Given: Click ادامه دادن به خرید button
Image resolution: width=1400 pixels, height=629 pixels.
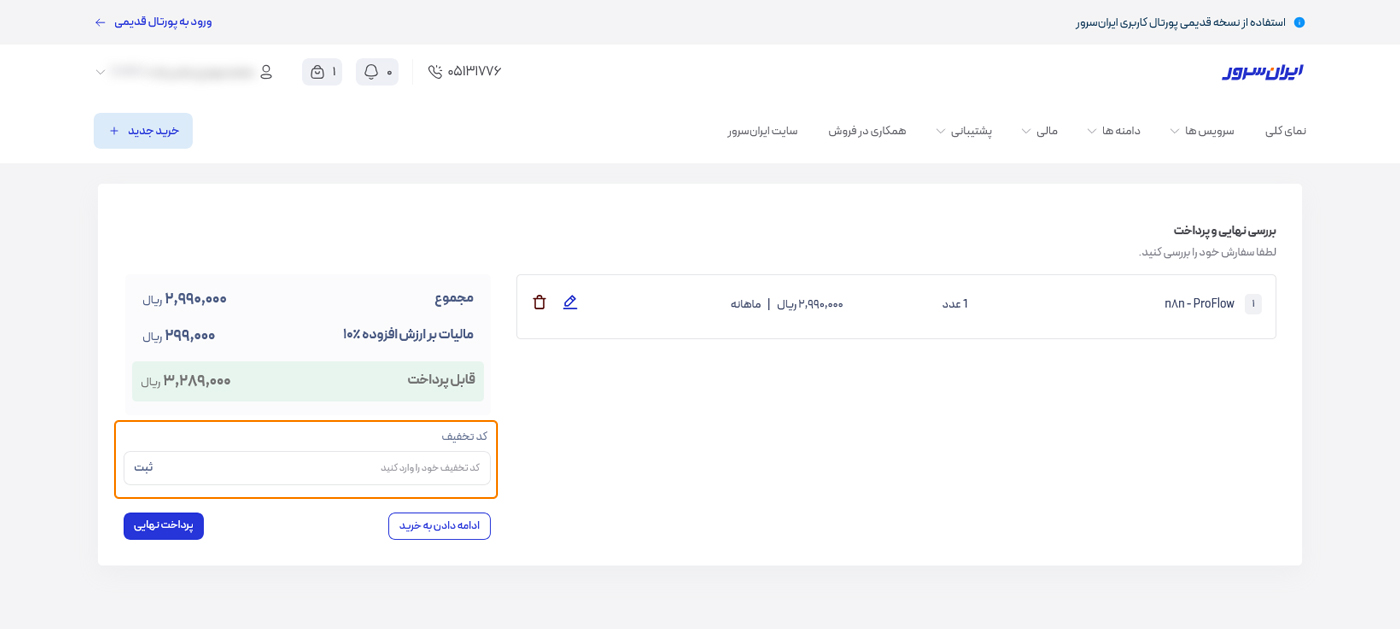Looking at the screenshot, I should (x=439, y=526).
